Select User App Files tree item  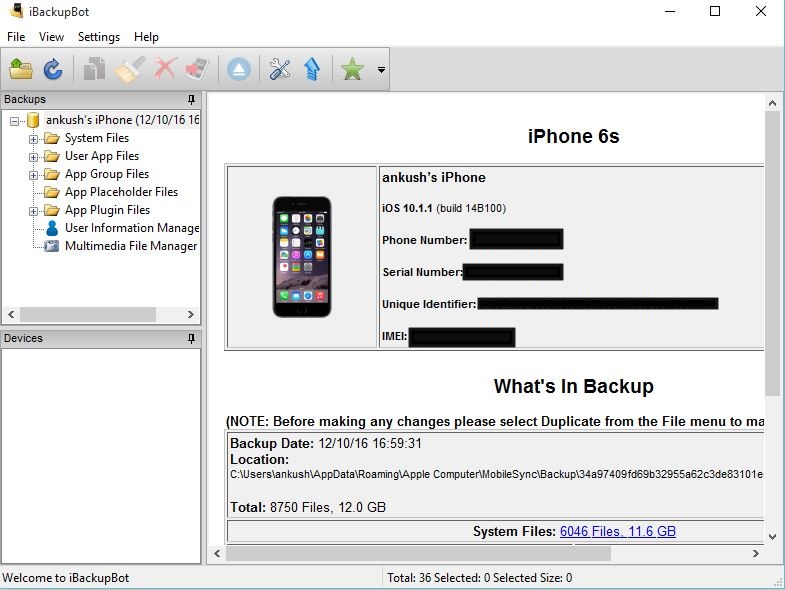102,156
